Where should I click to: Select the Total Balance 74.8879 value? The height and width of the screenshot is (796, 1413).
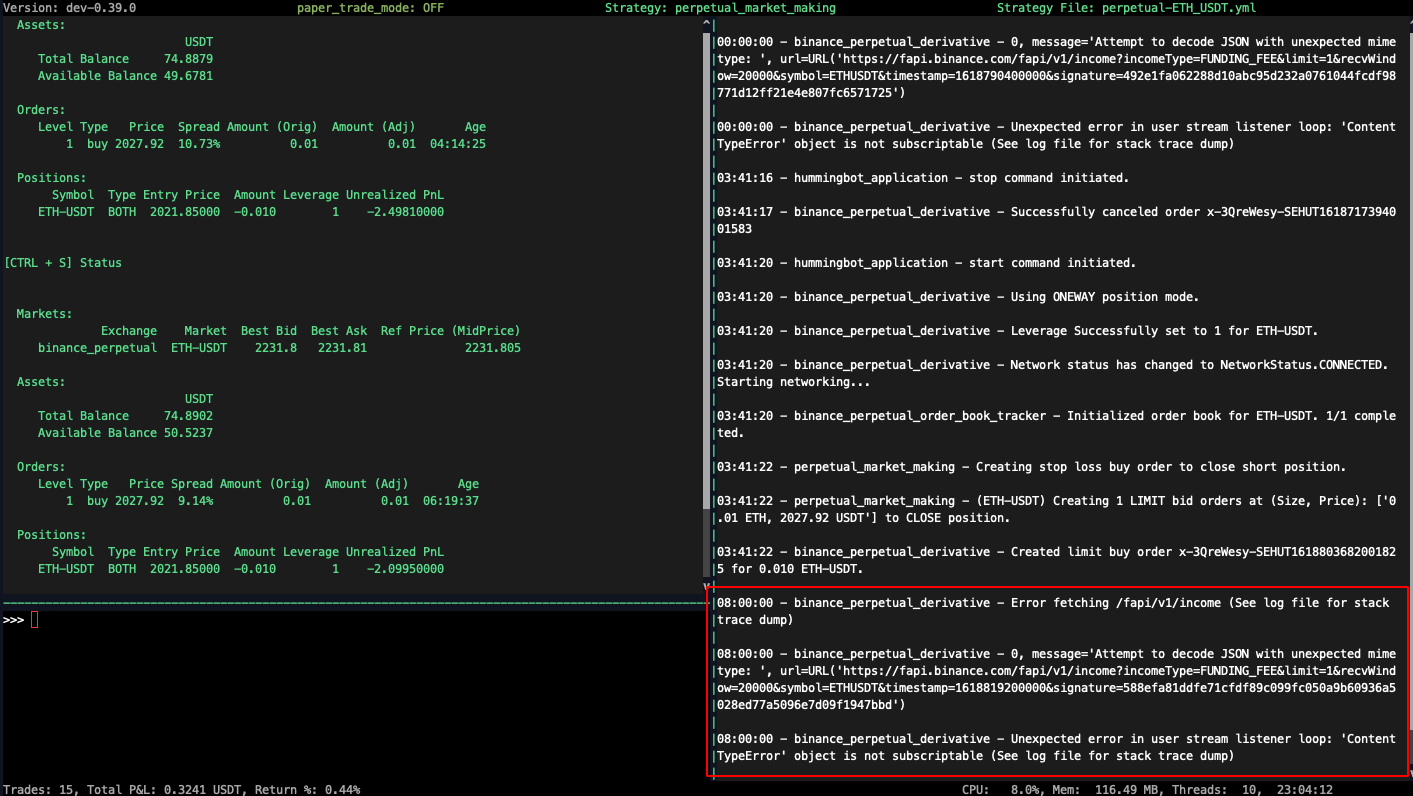pos(187,58)
